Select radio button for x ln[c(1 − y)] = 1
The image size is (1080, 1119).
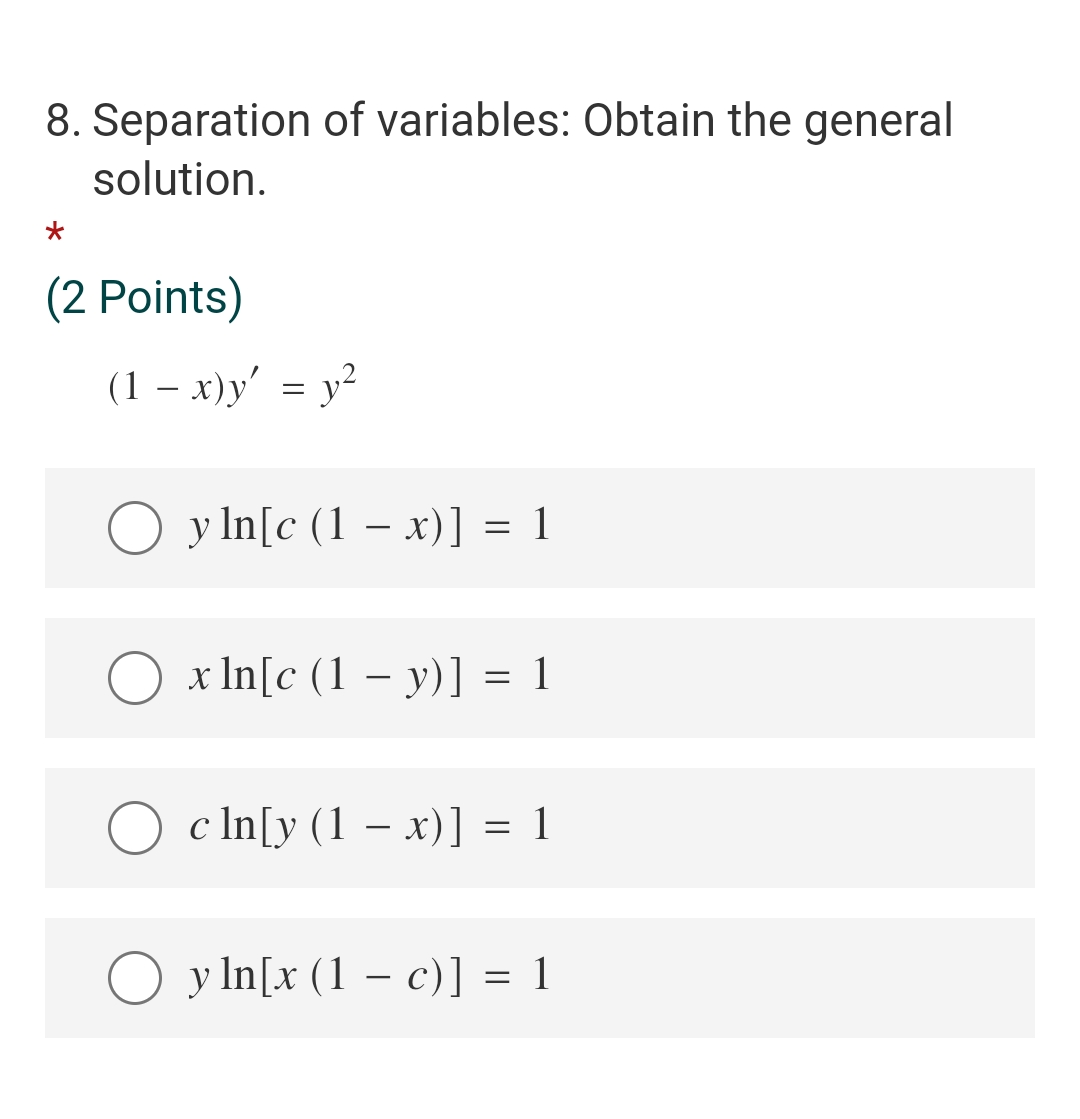[x=134, y=678]
